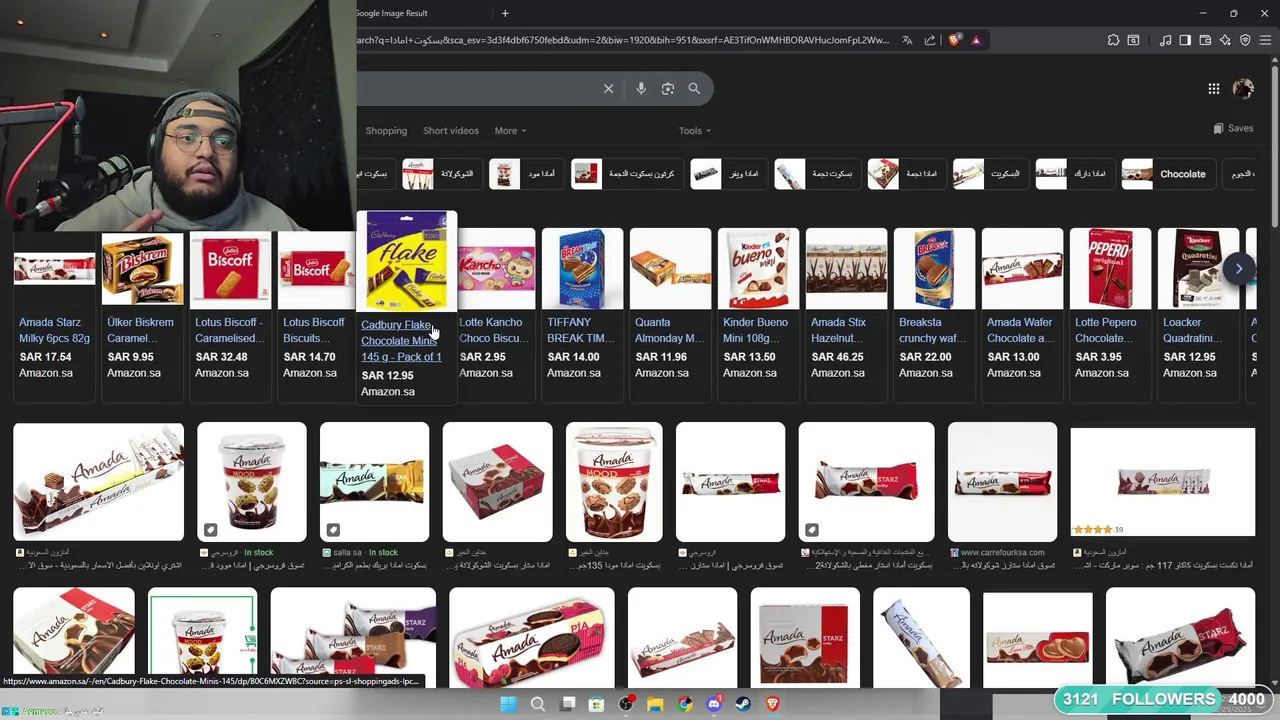This screenshot has width=1280, height=720.
Task: Open Cadbury Flake Chocolate Minis link
Action: [x=401, y=341]
